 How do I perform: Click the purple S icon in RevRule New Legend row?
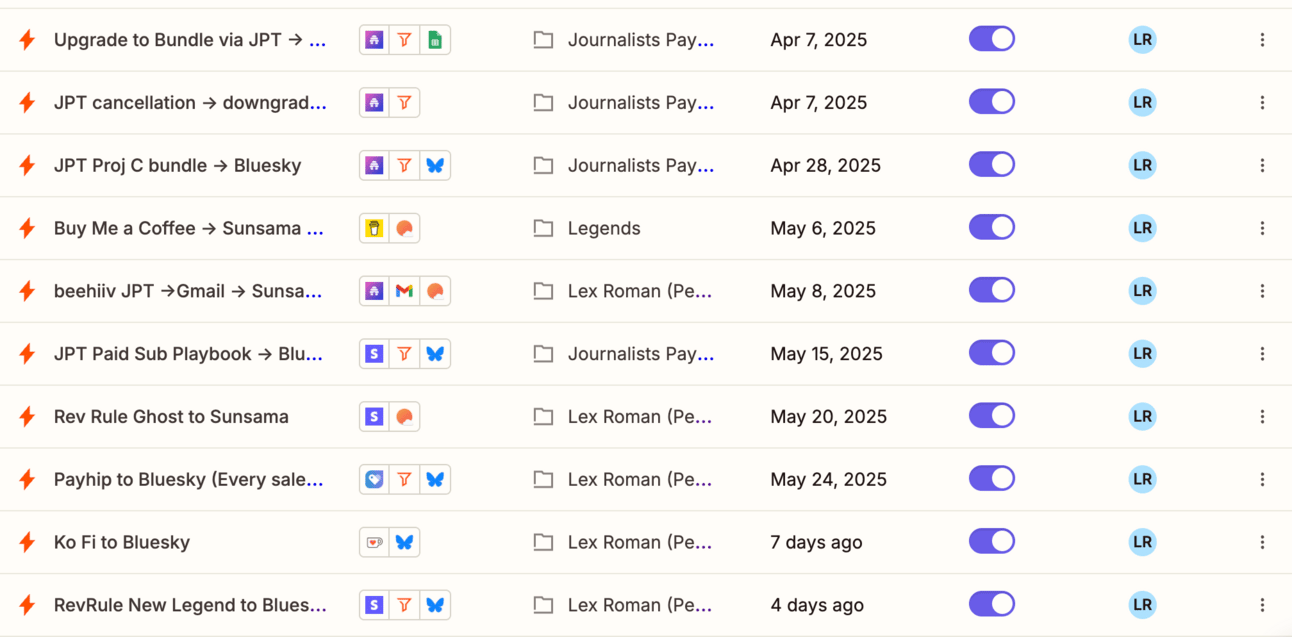[374, 605]
